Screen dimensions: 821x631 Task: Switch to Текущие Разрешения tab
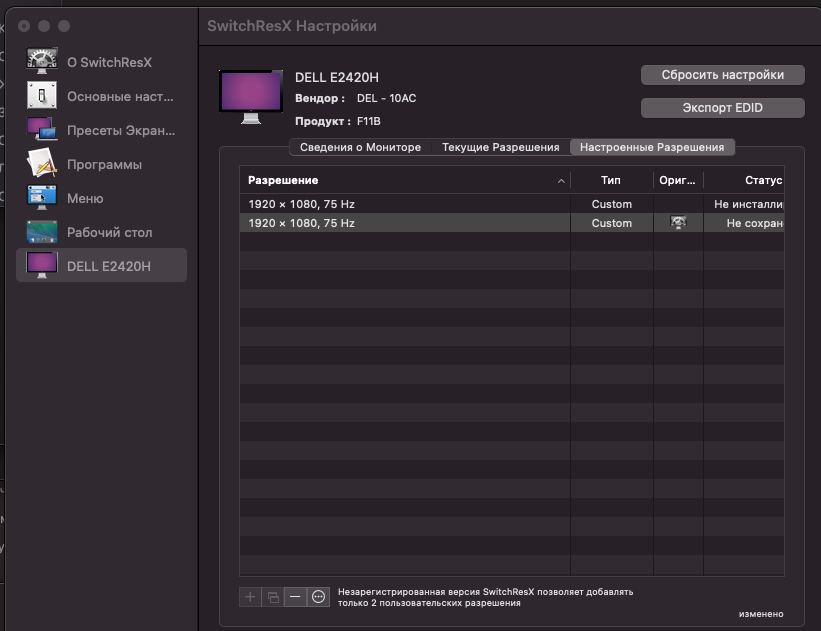pos(501,147)
